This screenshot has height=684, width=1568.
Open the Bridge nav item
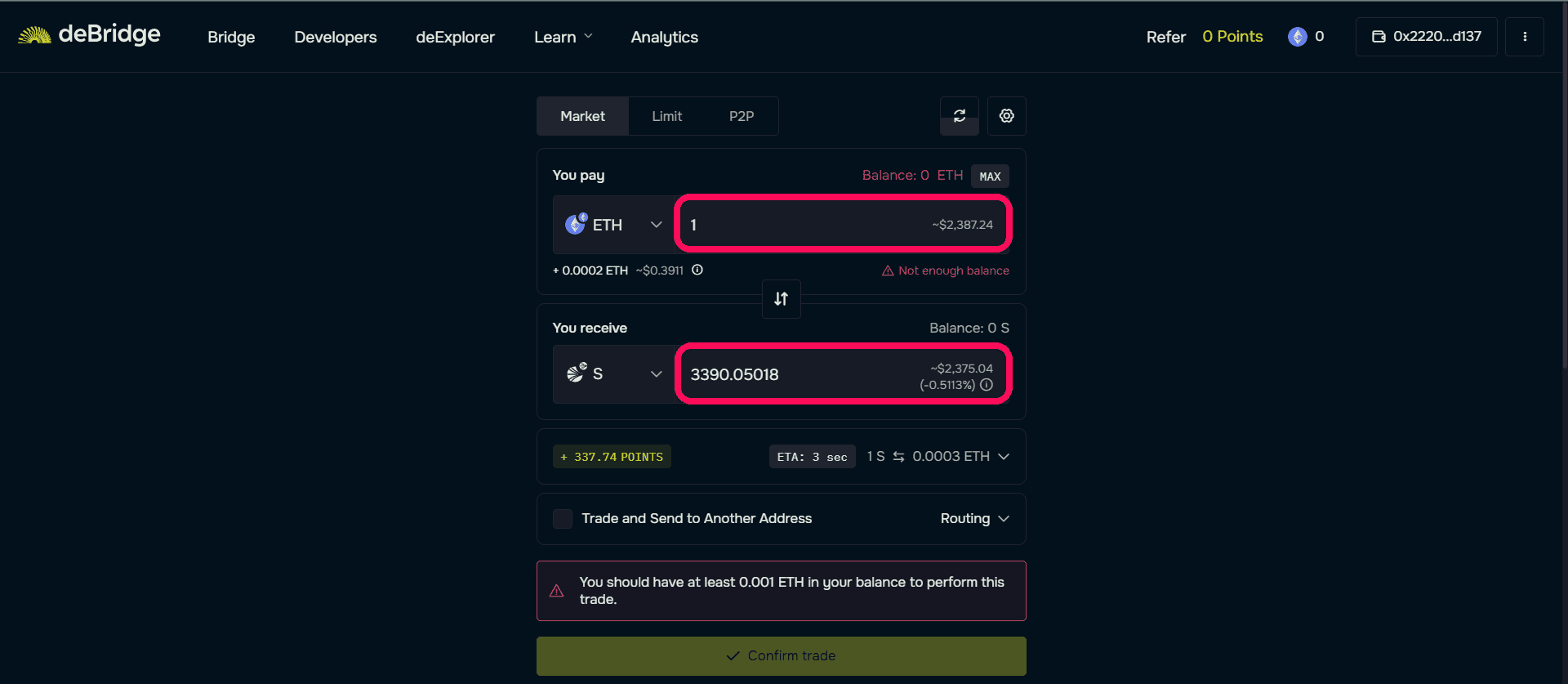pyautogui.click(x=231, y=37)
